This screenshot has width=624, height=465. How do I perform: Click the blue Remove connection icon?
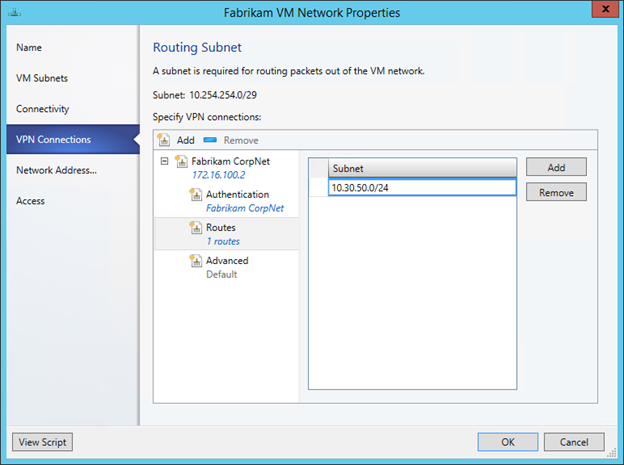tap(210, 141)
